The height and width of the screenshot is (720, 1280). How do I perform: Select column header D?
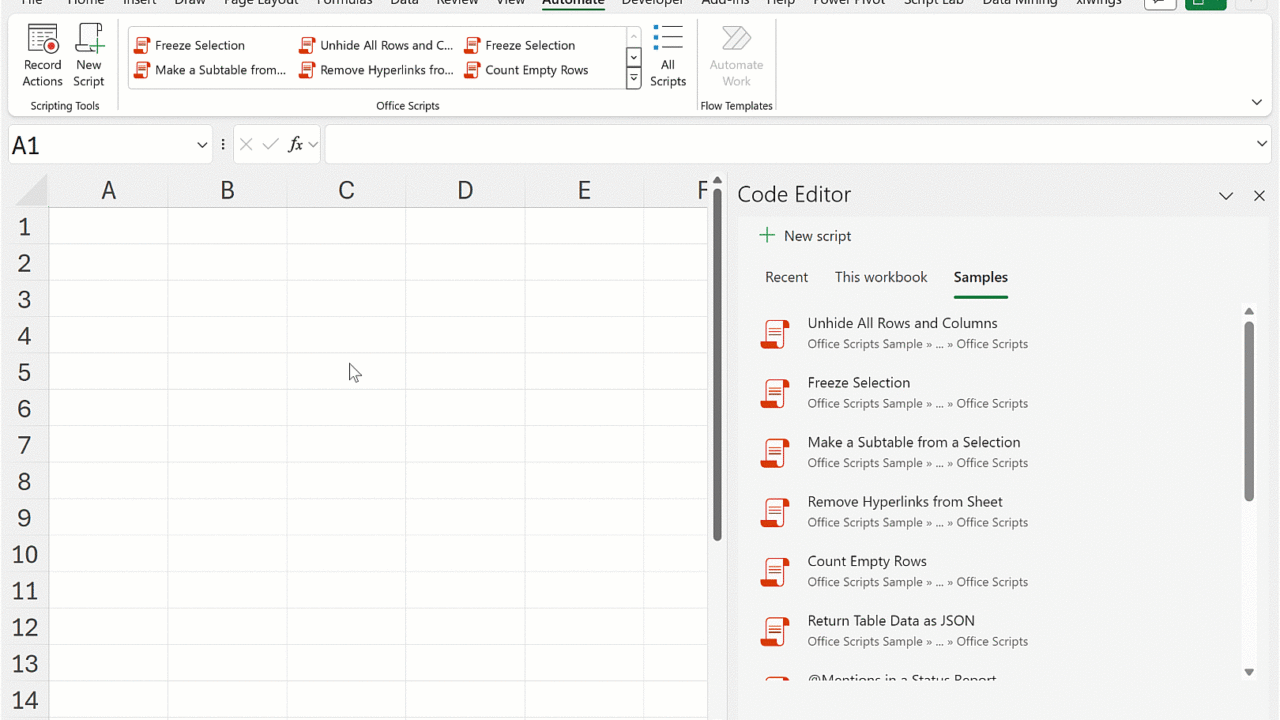pos(465,190)
